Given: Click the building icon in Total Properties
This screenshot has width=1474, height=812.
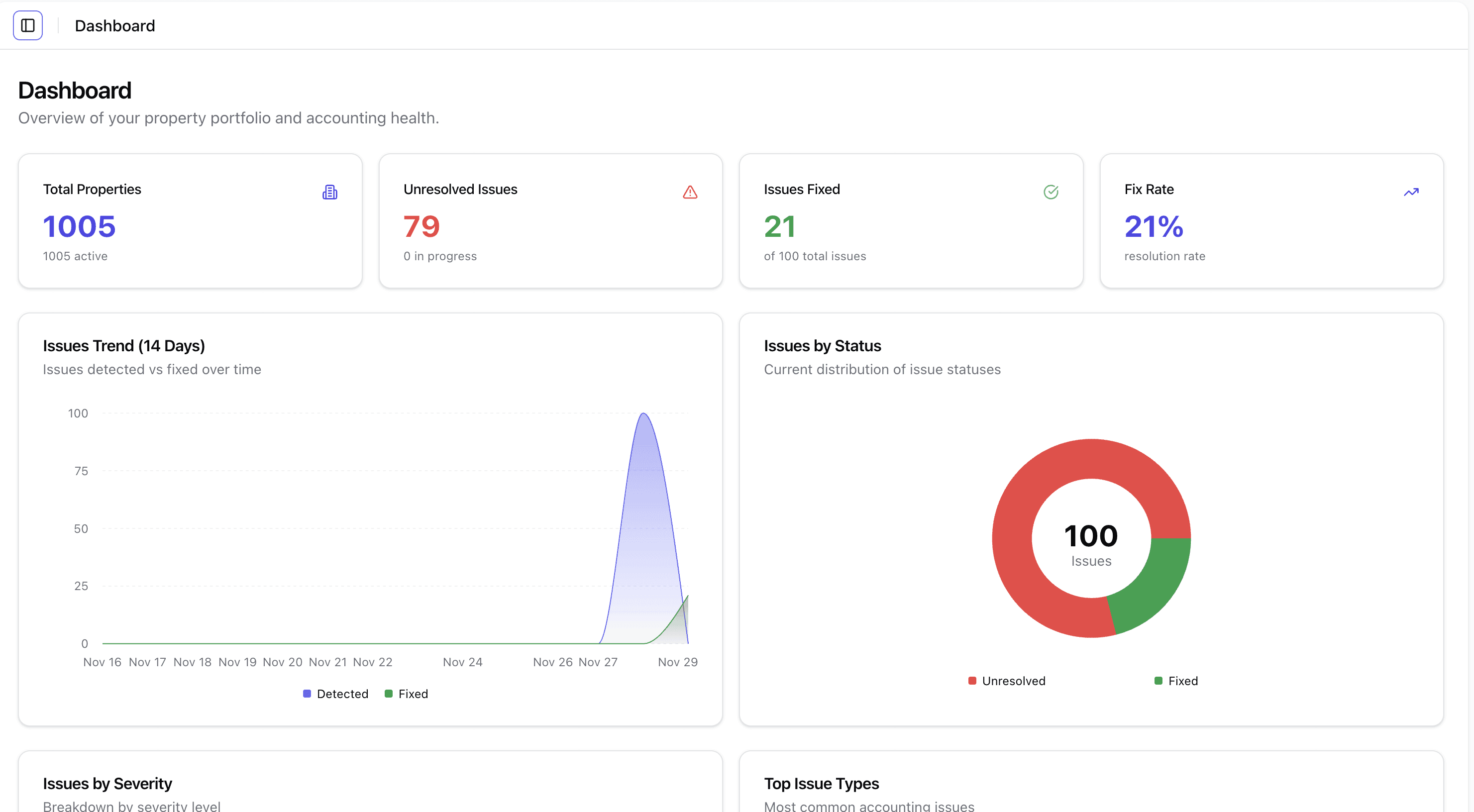Looking at the screenshot, I should click(x=329, y=192).
